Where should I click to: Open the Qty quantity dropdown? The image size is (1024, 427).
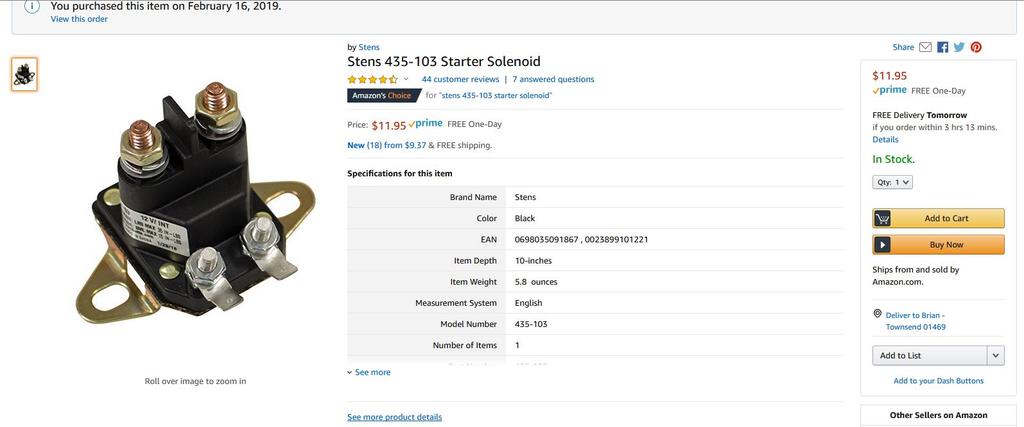[x=893, y=182]
